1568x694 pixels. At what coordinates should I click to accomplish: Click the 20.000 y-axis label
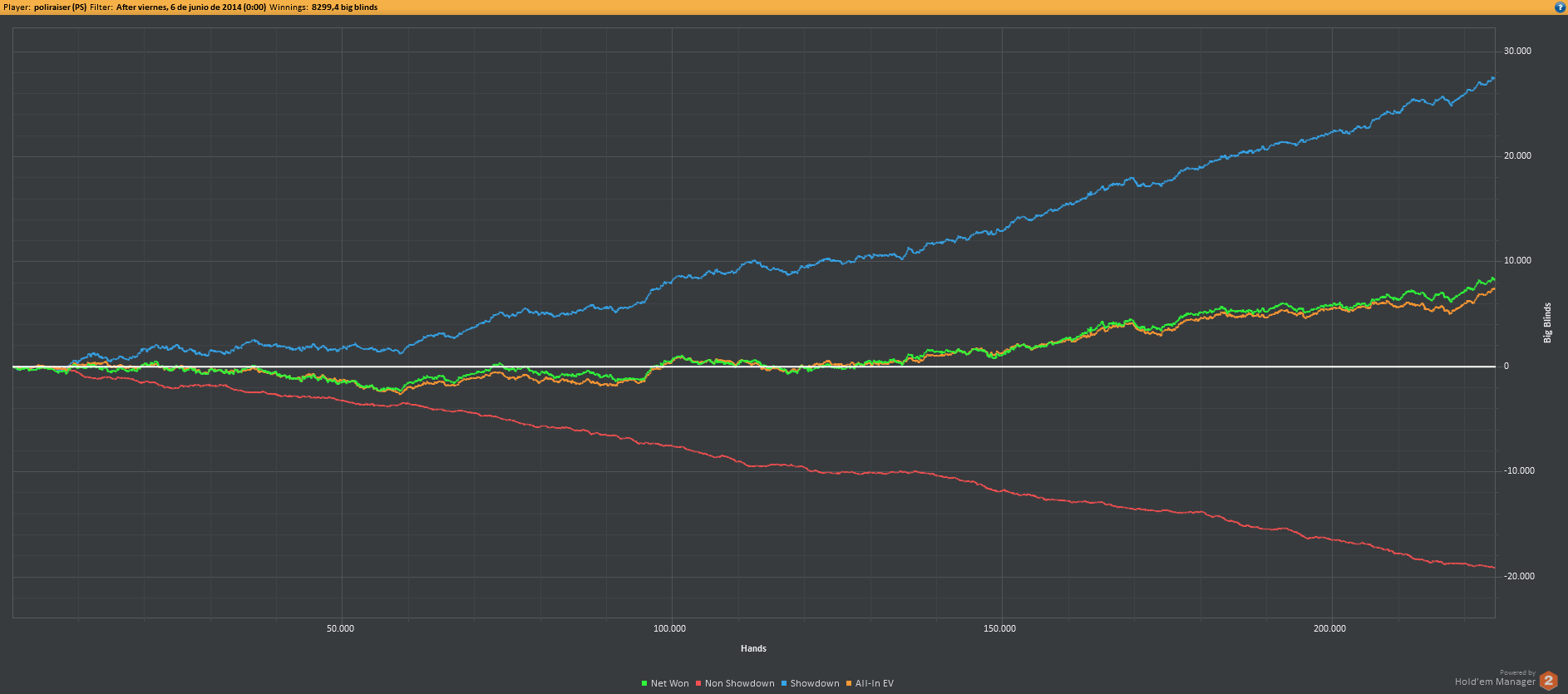(x=1517, y=155)
